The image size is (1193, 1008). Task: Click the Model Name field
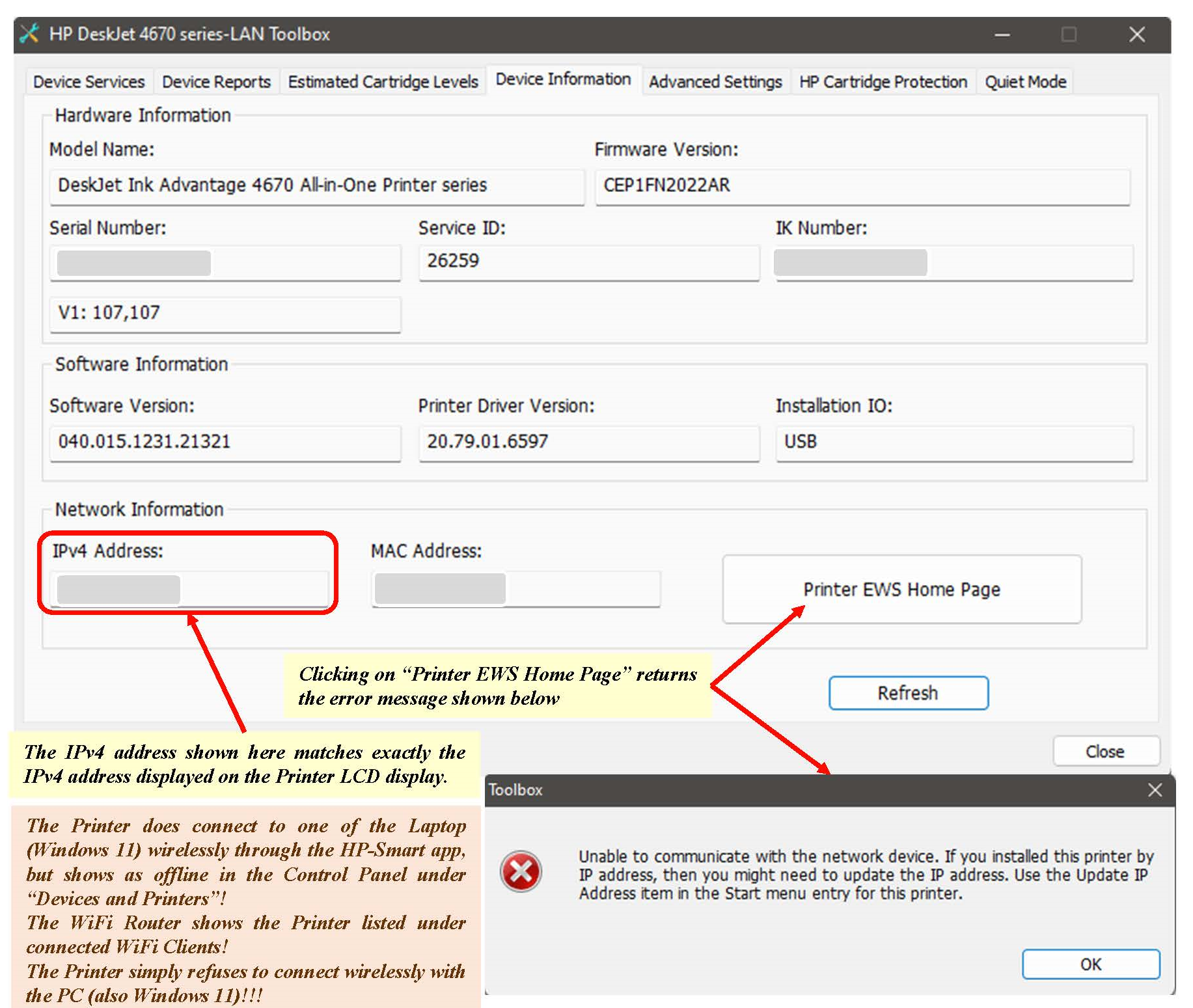pyautogui.click(x=317, y=187)
